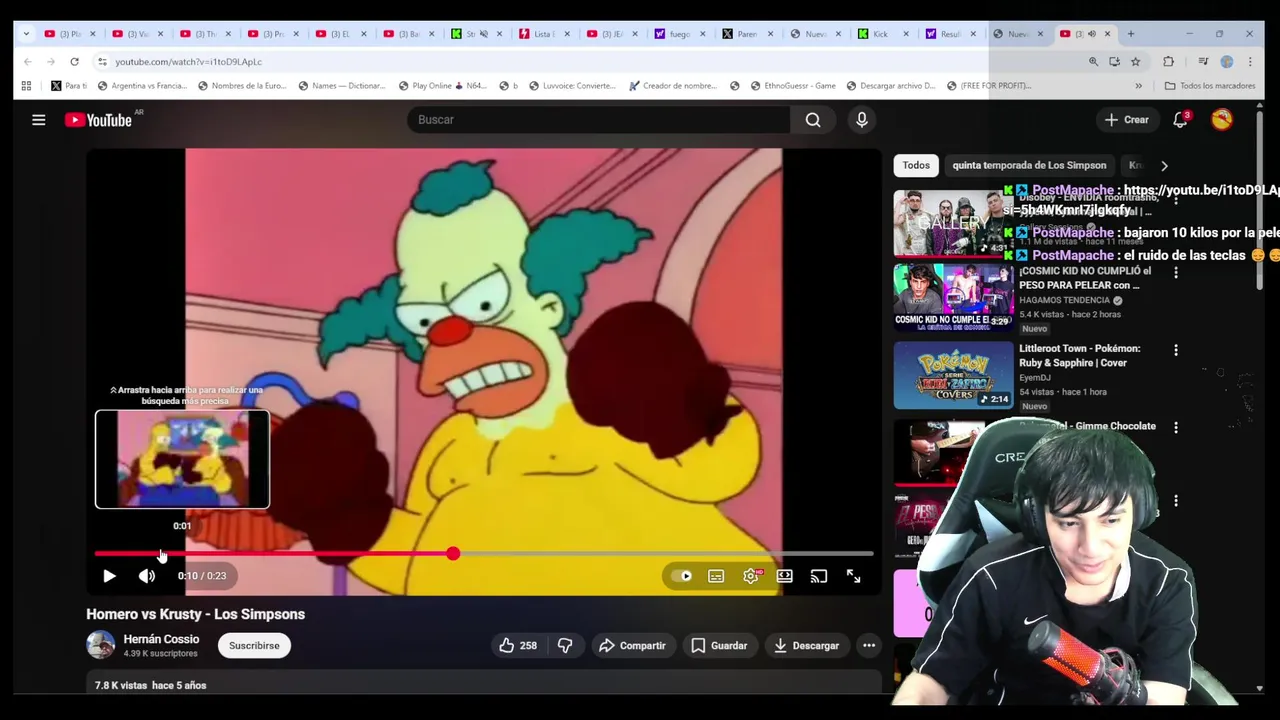Open the account avatar menu

tap(1222, 119)
